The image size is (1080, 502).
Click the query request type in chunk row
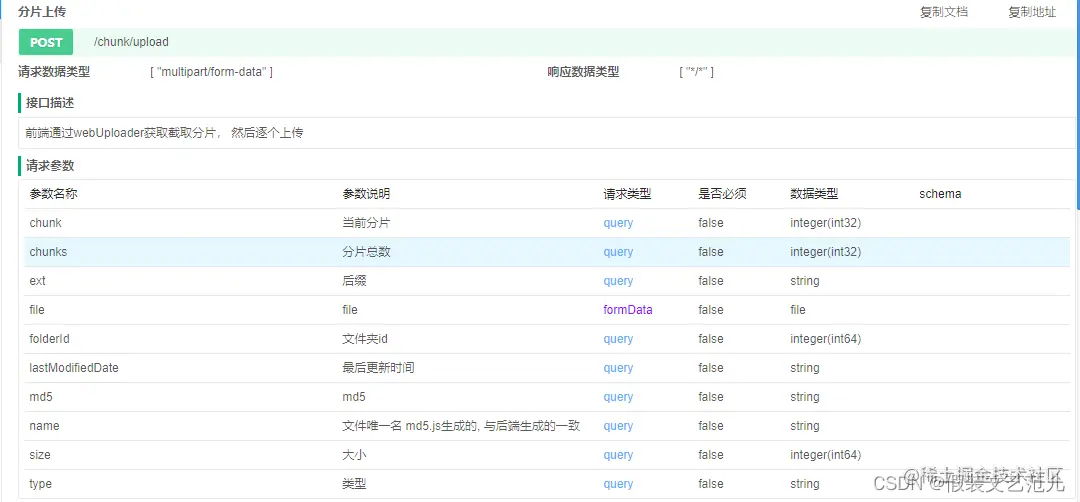coord(619,223)
